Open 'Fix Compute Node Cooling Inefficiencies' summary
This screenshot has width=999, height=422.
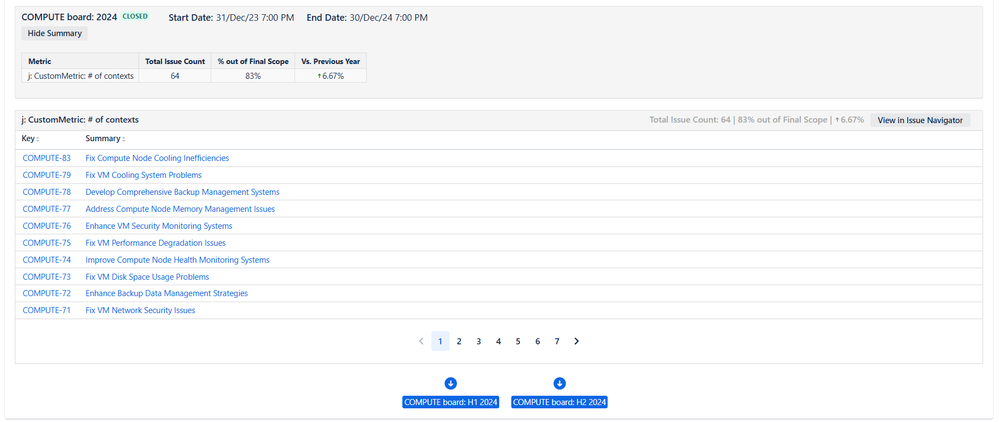pyautogui.click(x=157, y=158)
